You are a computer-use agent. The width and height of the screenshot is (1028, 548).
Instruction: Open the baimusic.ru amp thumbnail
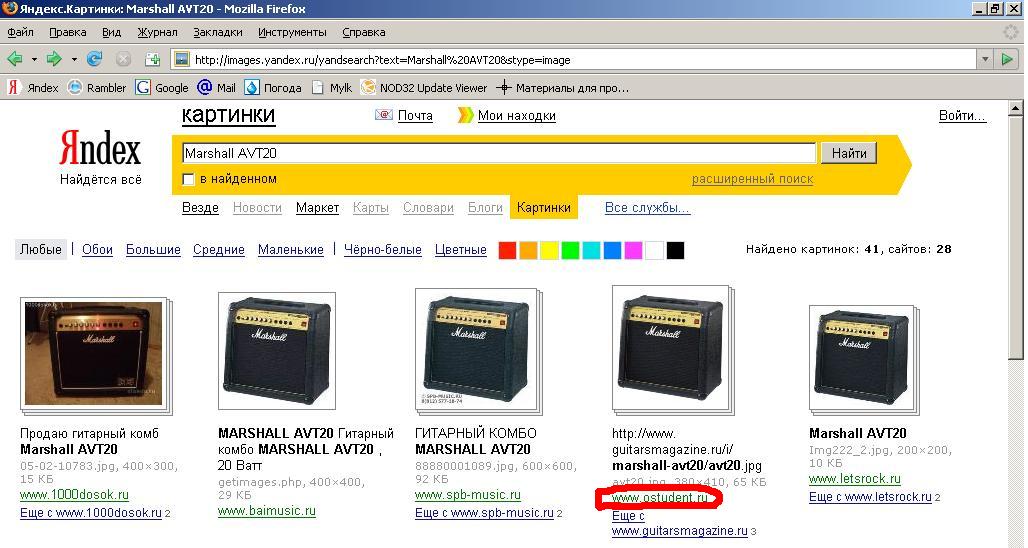277,351
